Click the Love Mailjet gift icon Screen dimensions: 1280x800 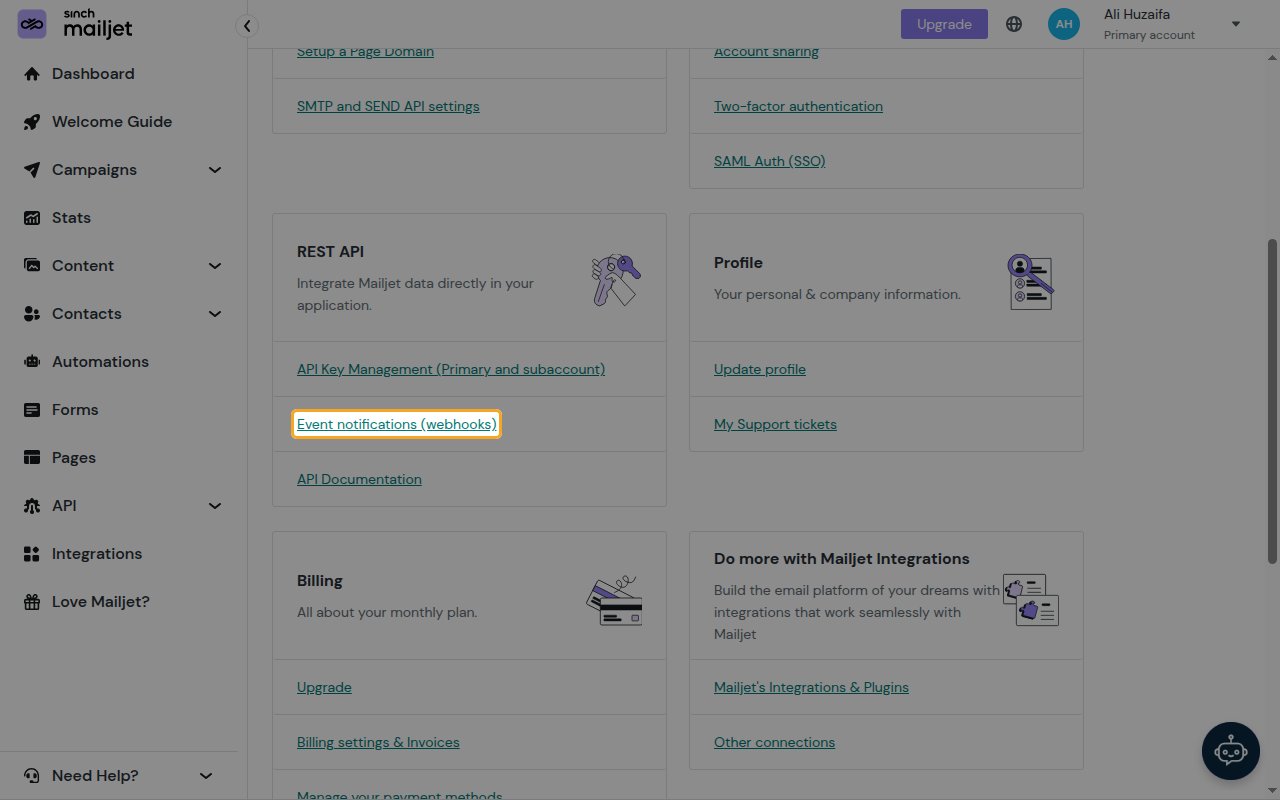click(32, 602)
